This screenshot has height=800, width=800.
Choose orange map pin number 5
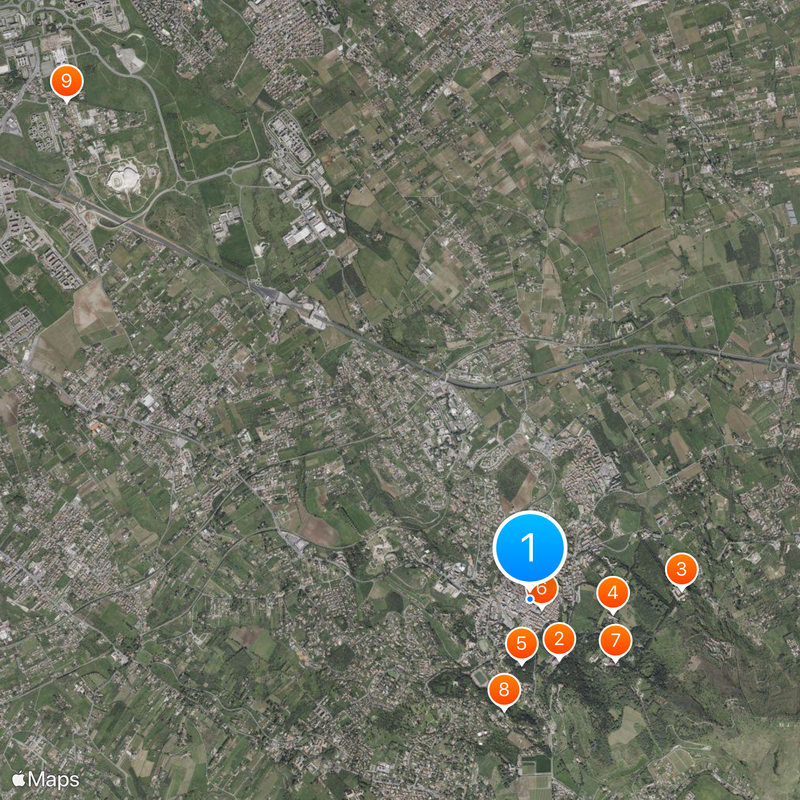pyautogui.click(x=521, y=645)
